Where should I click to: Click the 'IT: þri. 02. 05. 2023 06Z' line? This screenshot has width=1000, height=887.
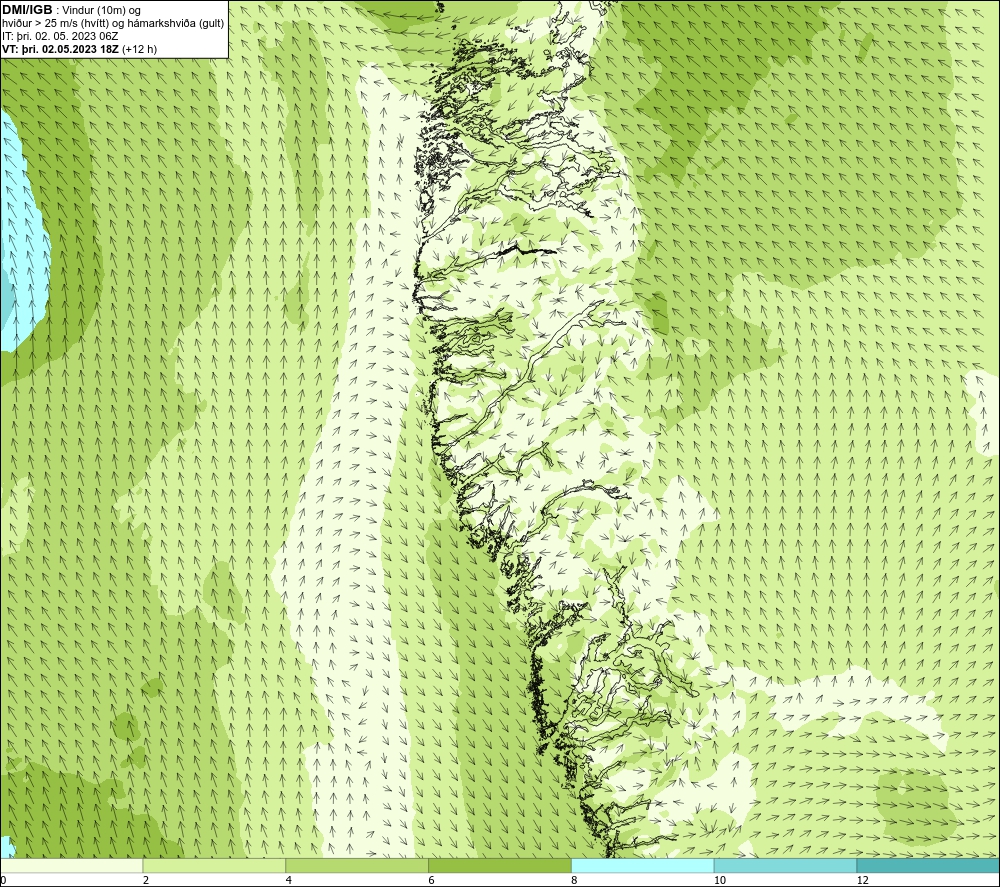(60, 36)
